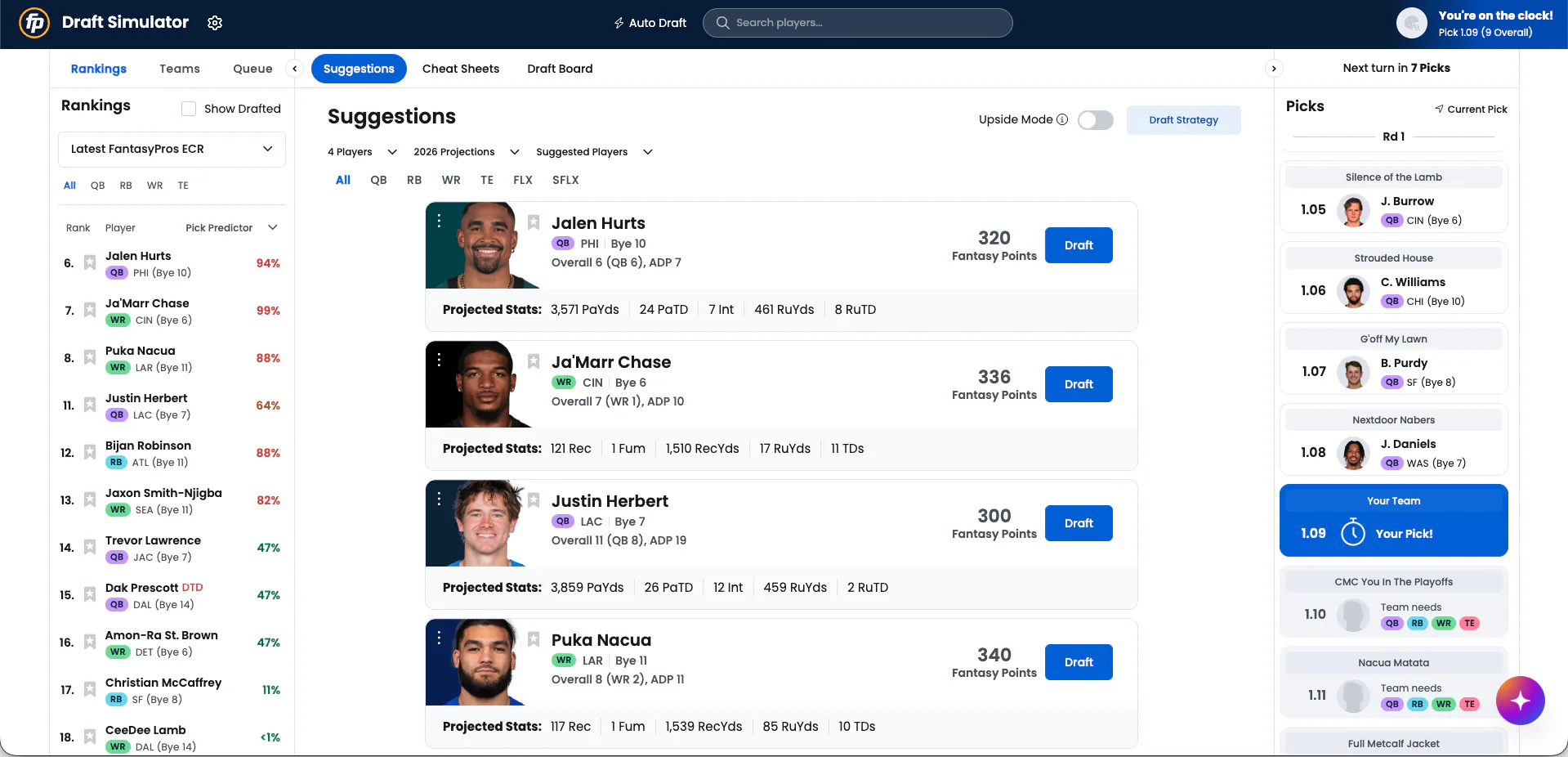Enable the Show Drafted checkbox

[189, 109]
